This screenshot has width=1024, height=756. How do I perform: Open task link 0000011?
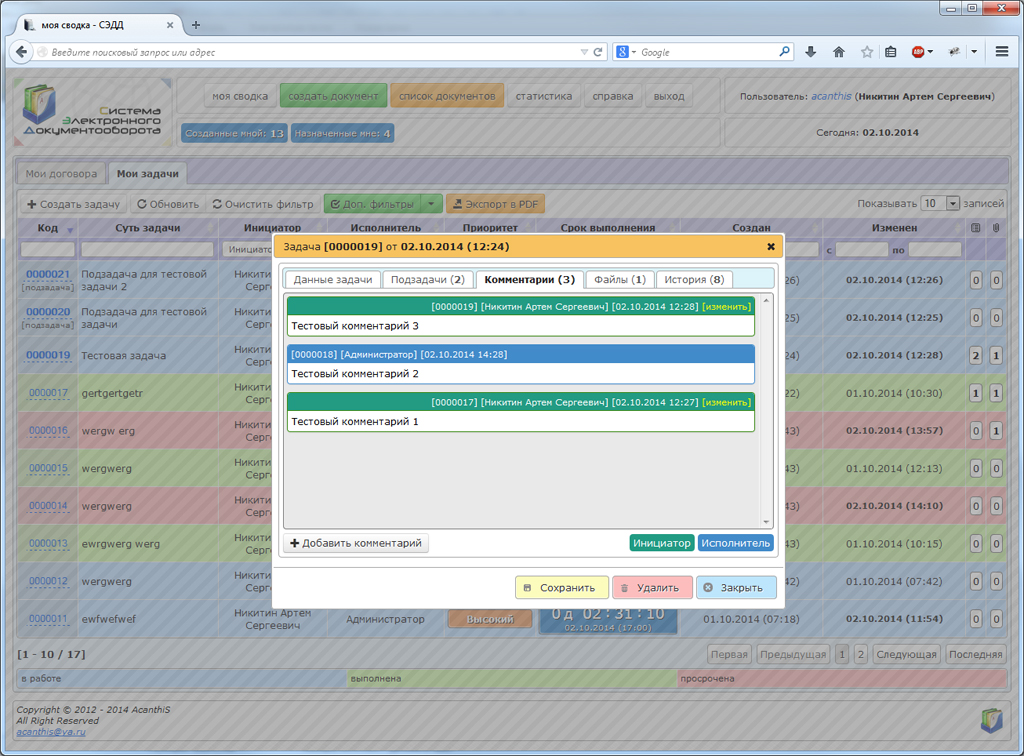coord(48,619)
